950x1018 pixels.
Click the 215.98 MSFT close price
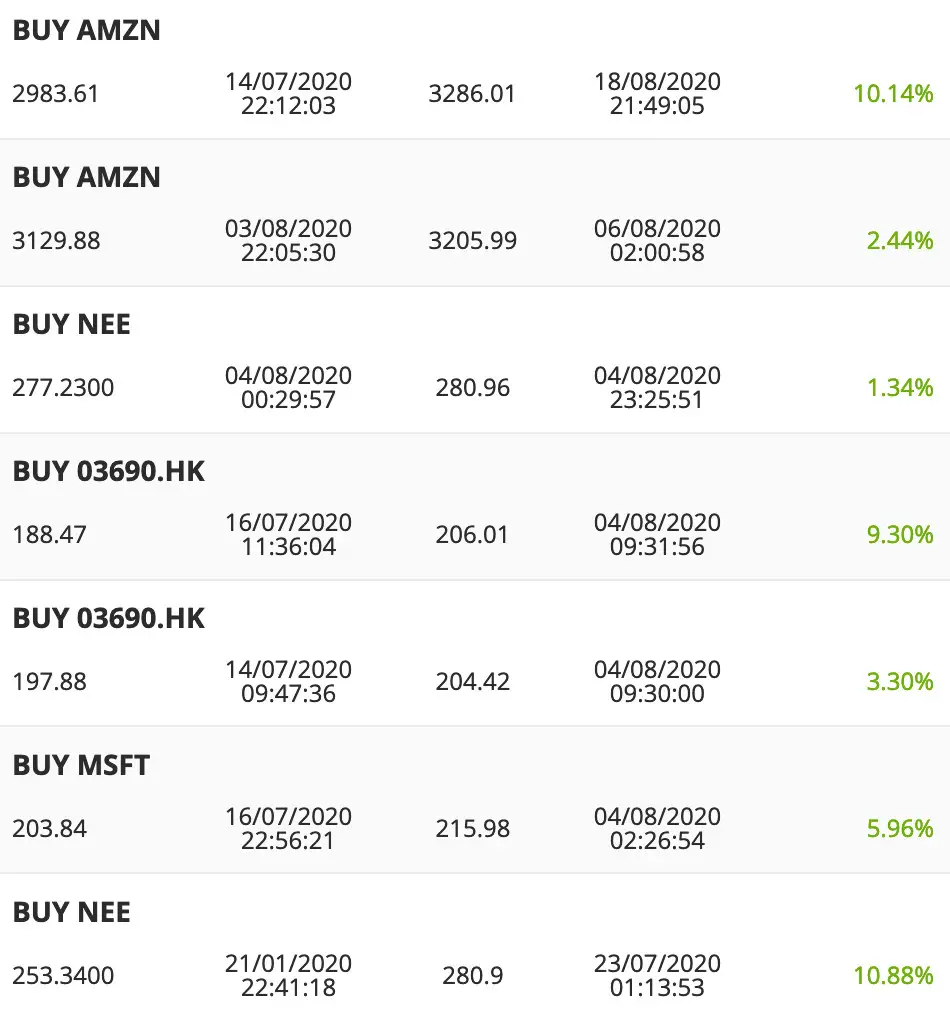[x=473, y=828]
